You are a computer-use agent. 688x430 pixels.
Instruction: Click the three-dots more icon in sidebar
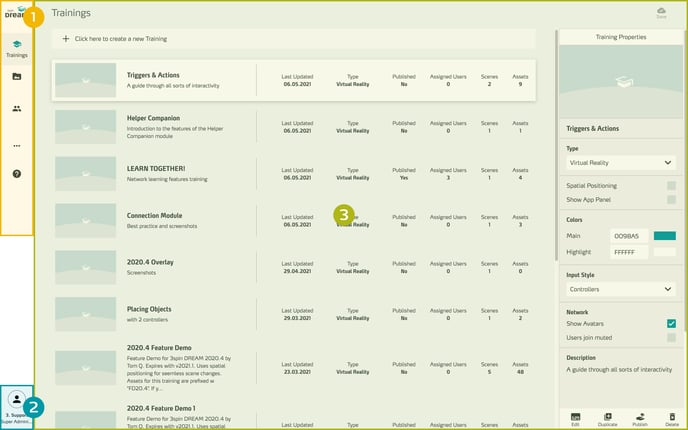click(x=16, y=145)
